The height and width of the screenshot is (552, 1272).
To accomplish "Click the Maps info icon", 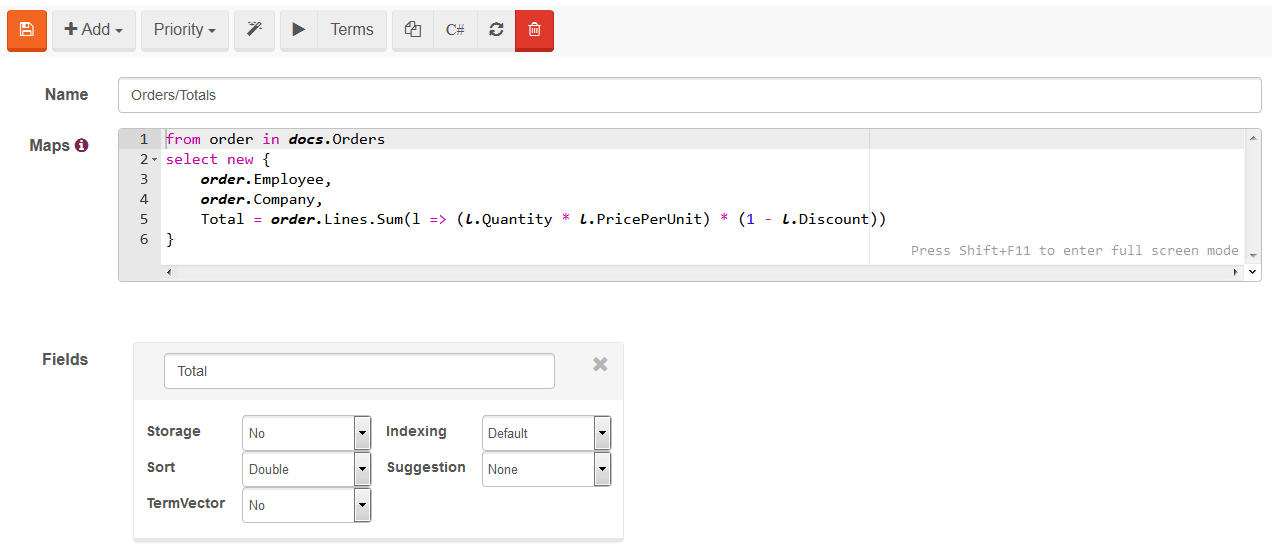I will coord(82,145).
